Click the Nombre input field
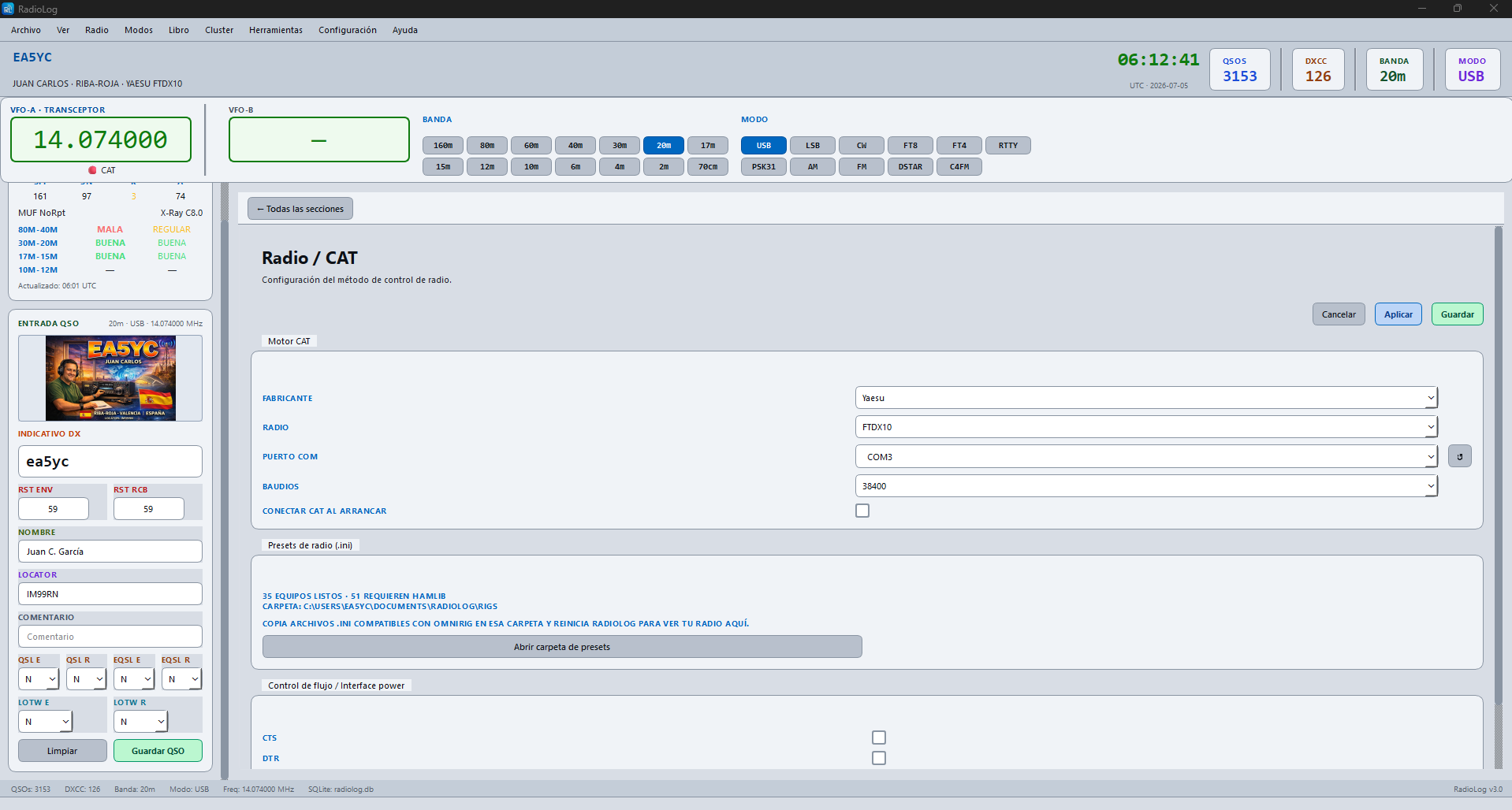1512x810 pixels. 110,552
